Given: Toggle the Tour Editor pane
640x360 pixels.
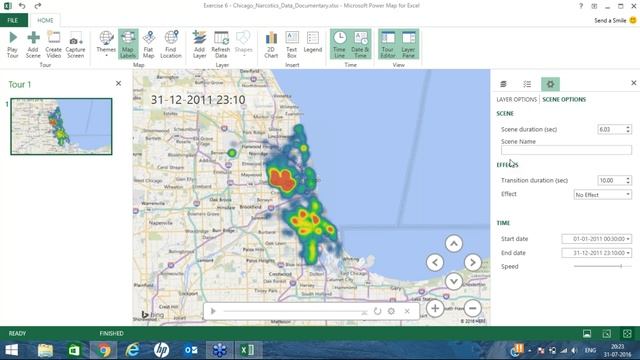Looking at the screenshot, I should pyautogui.click(x=388, y=44).
